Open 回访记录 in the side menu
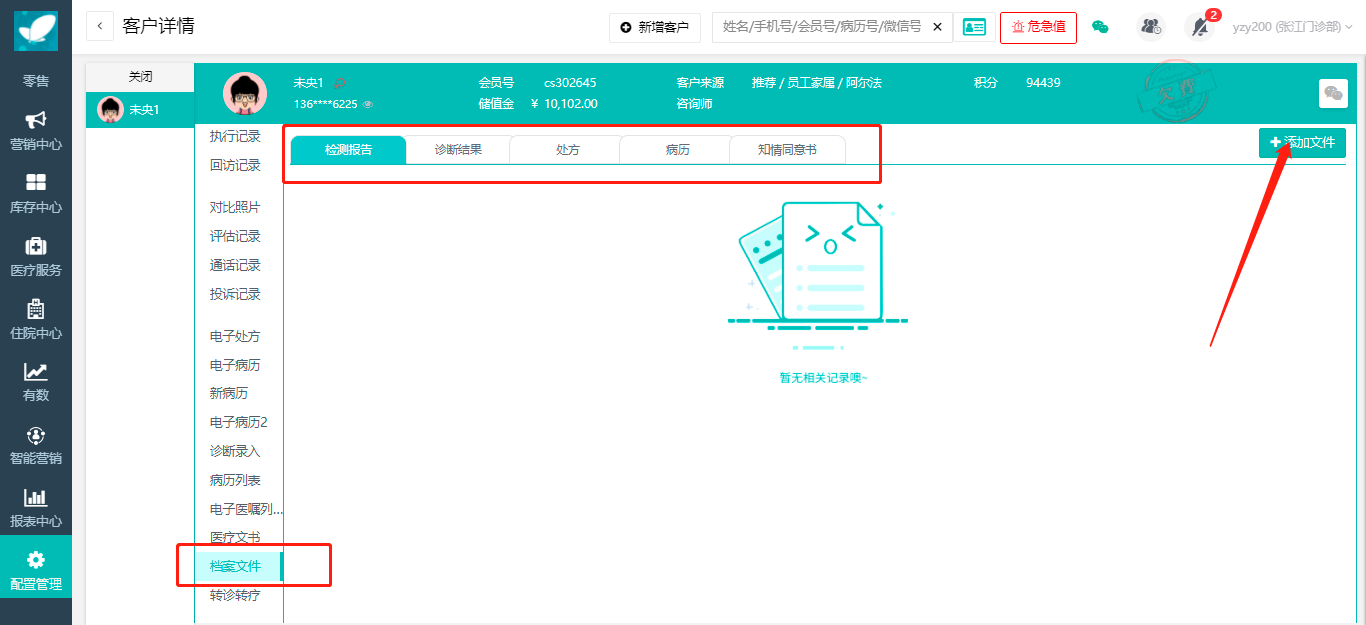 (235, 165)
